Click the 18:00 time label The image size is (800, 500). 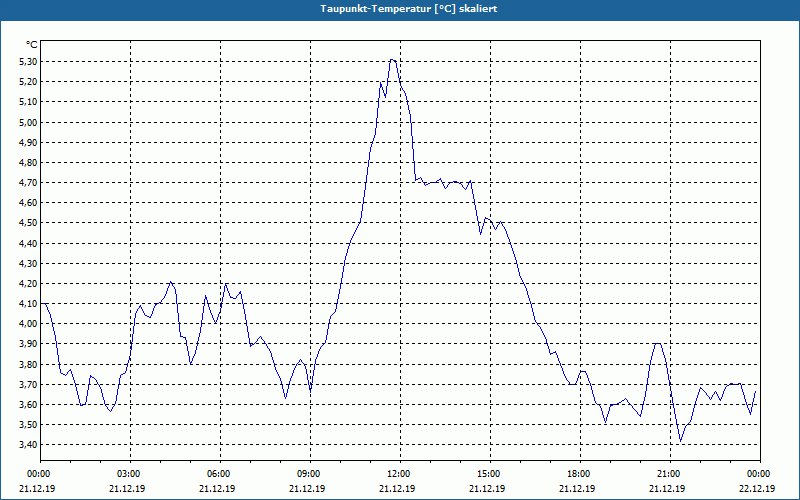(580, 474)
